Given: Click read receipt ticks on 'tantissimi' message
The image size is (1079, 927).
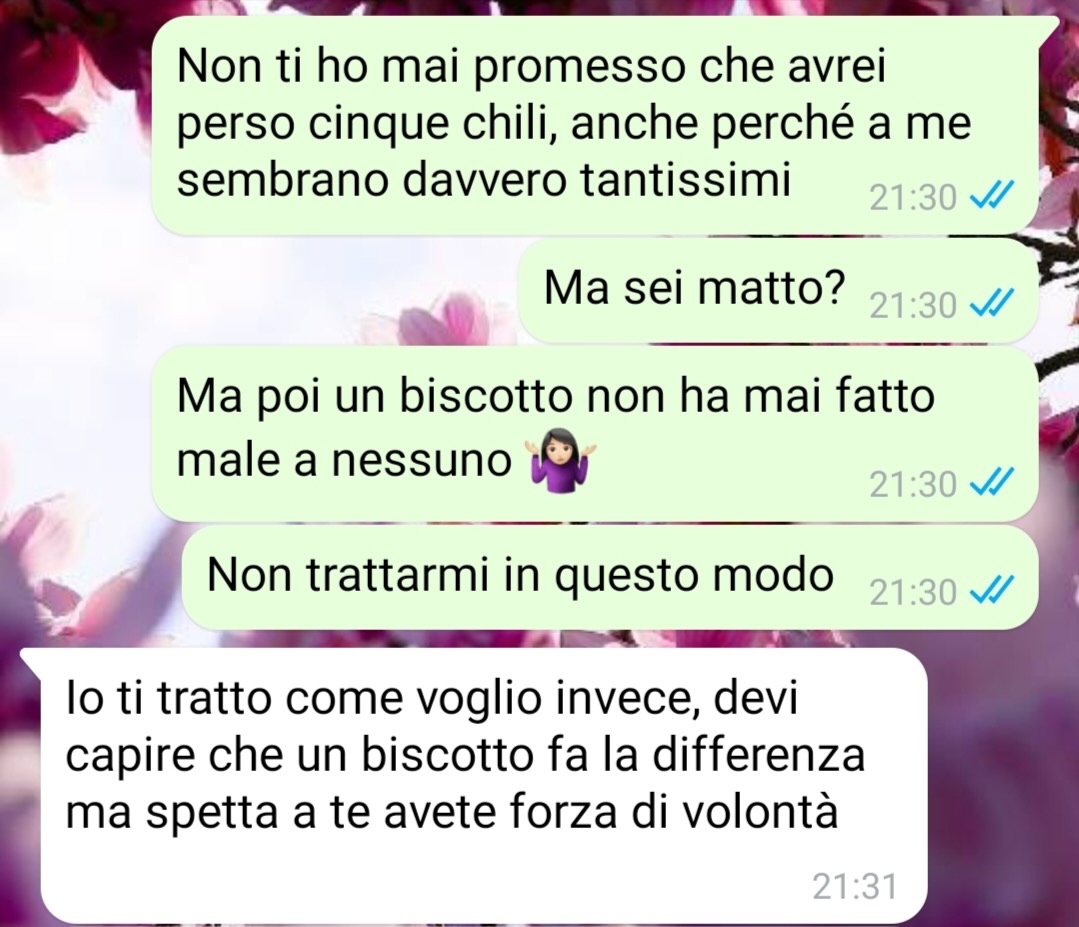Looking at the screenshot, I should (x=990, y=197).
